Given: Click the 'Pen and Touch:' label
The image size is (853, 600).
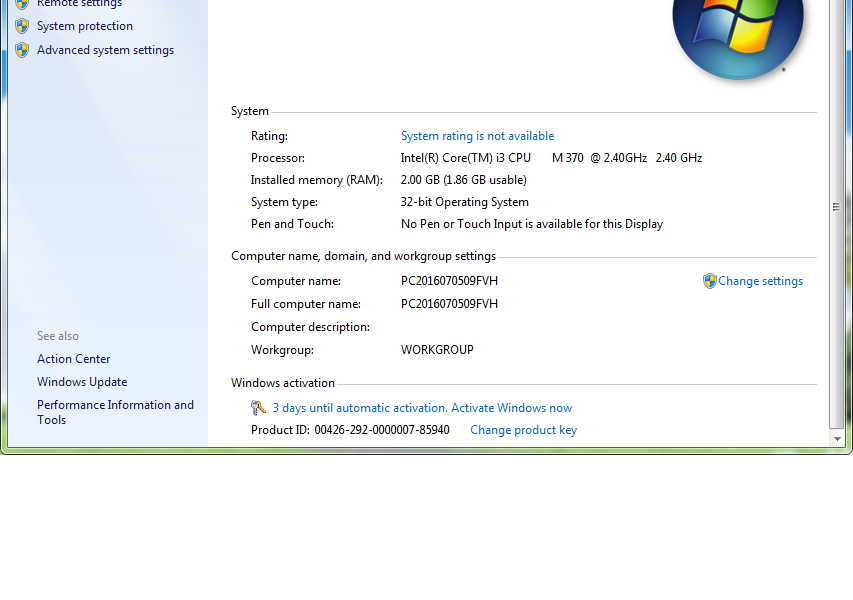Looking at the screenshot, I should pos(292,224).
